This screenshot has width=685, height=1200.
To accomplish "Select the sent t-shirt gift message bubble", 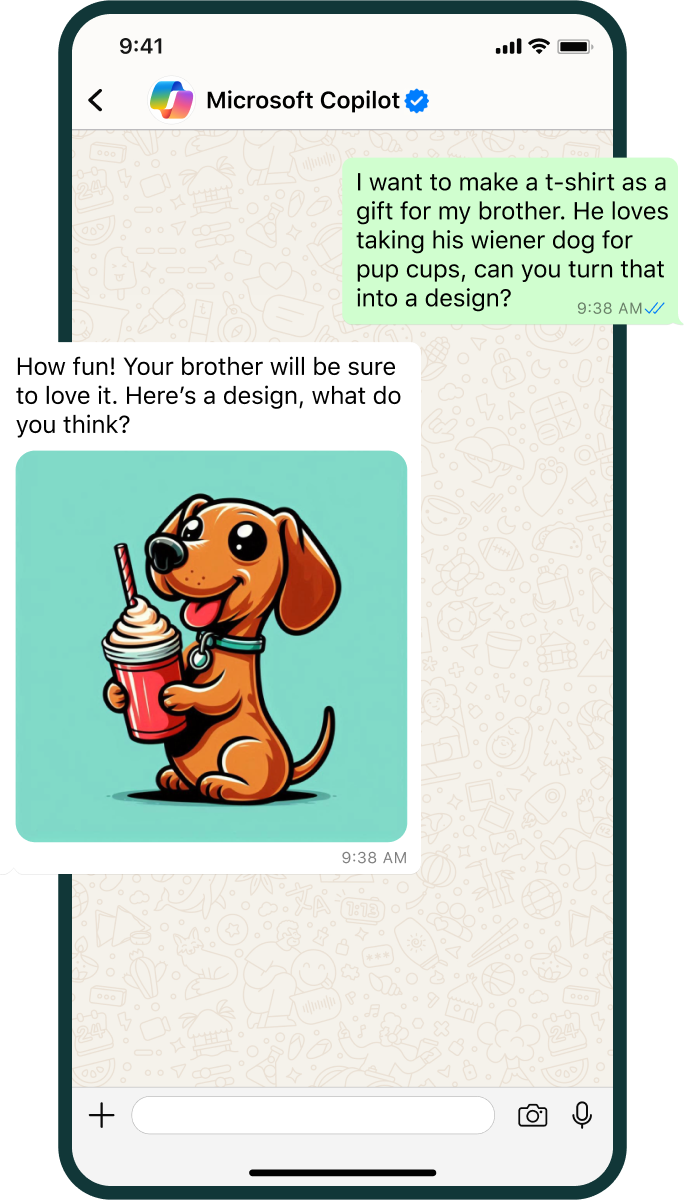I will point(510,240).
